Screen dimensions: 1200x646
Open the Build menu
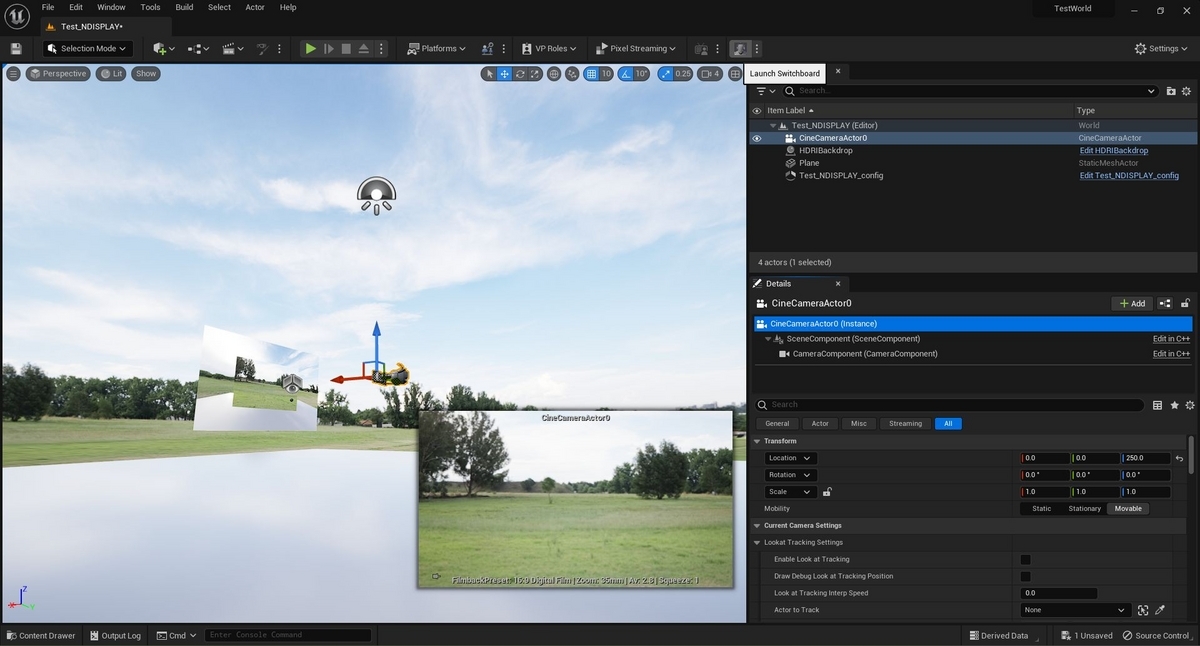[x=184, y=7]
